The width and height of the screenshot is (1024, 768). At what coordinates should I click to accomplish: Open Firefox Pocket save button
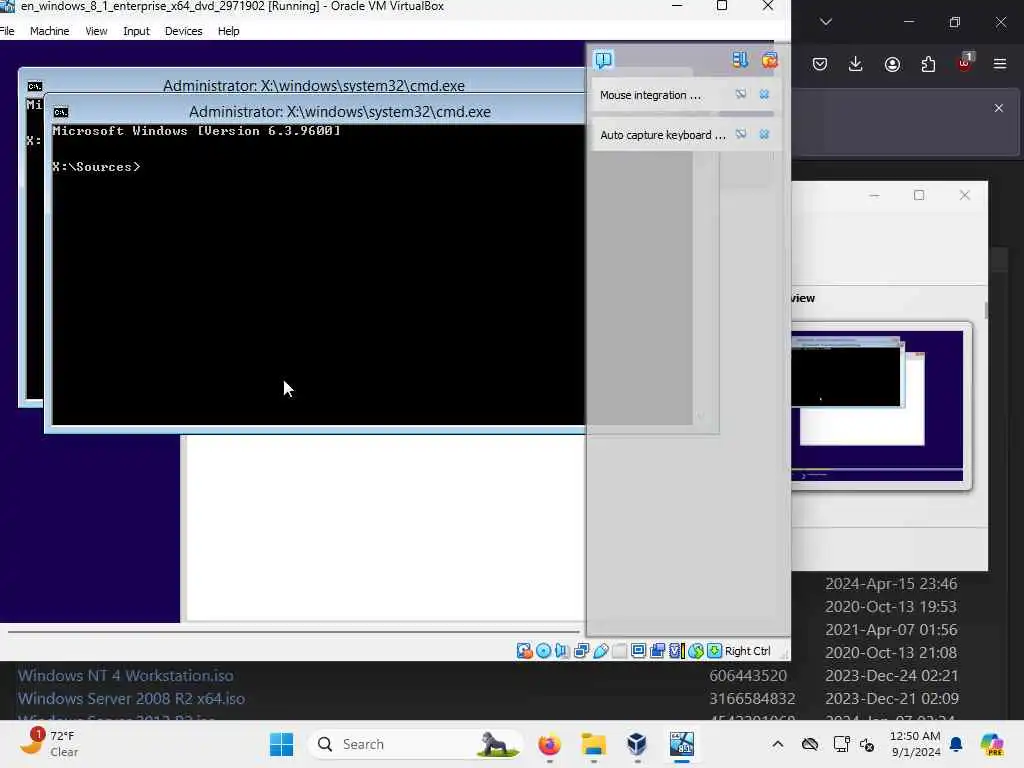[820, 64]
